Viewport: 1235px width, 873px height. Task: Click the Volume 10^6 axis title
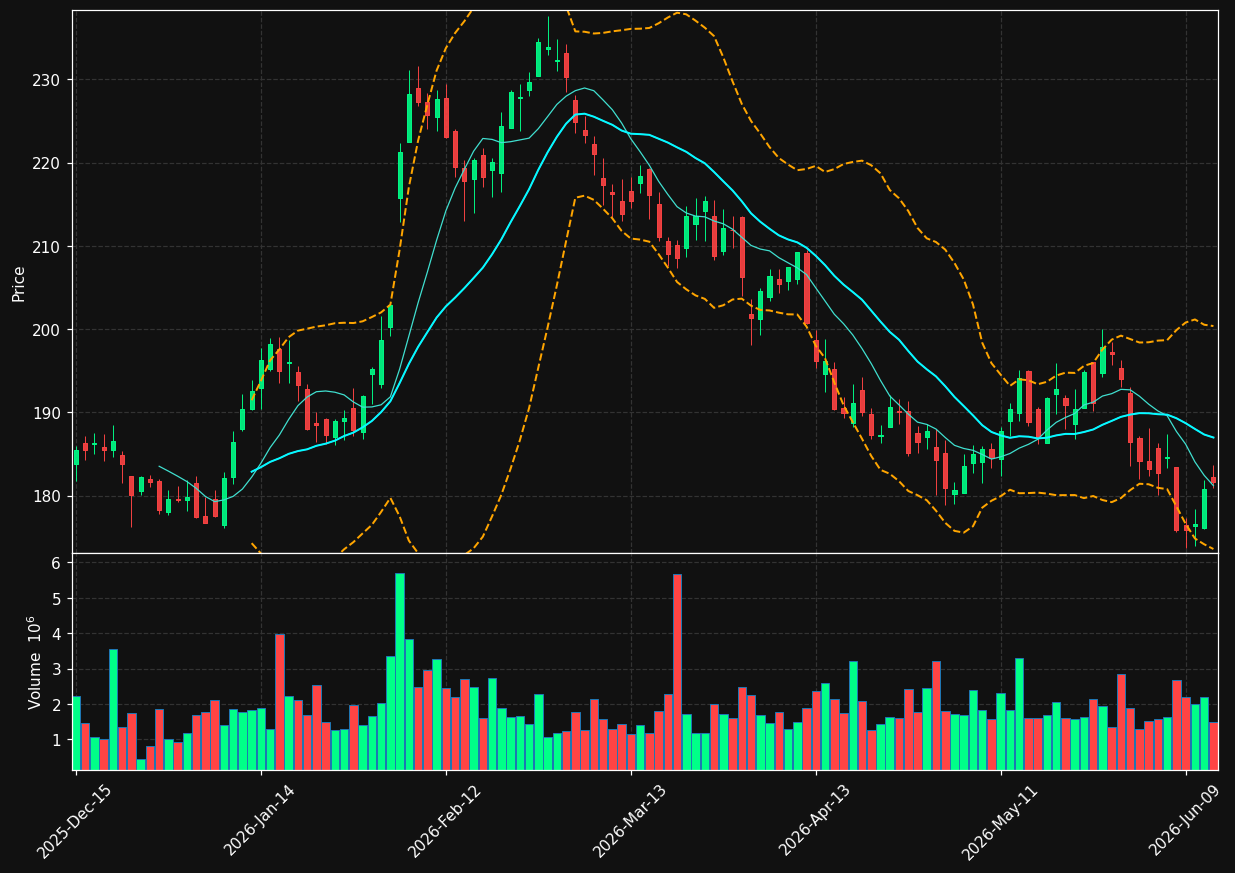click(x=34, y=662)
